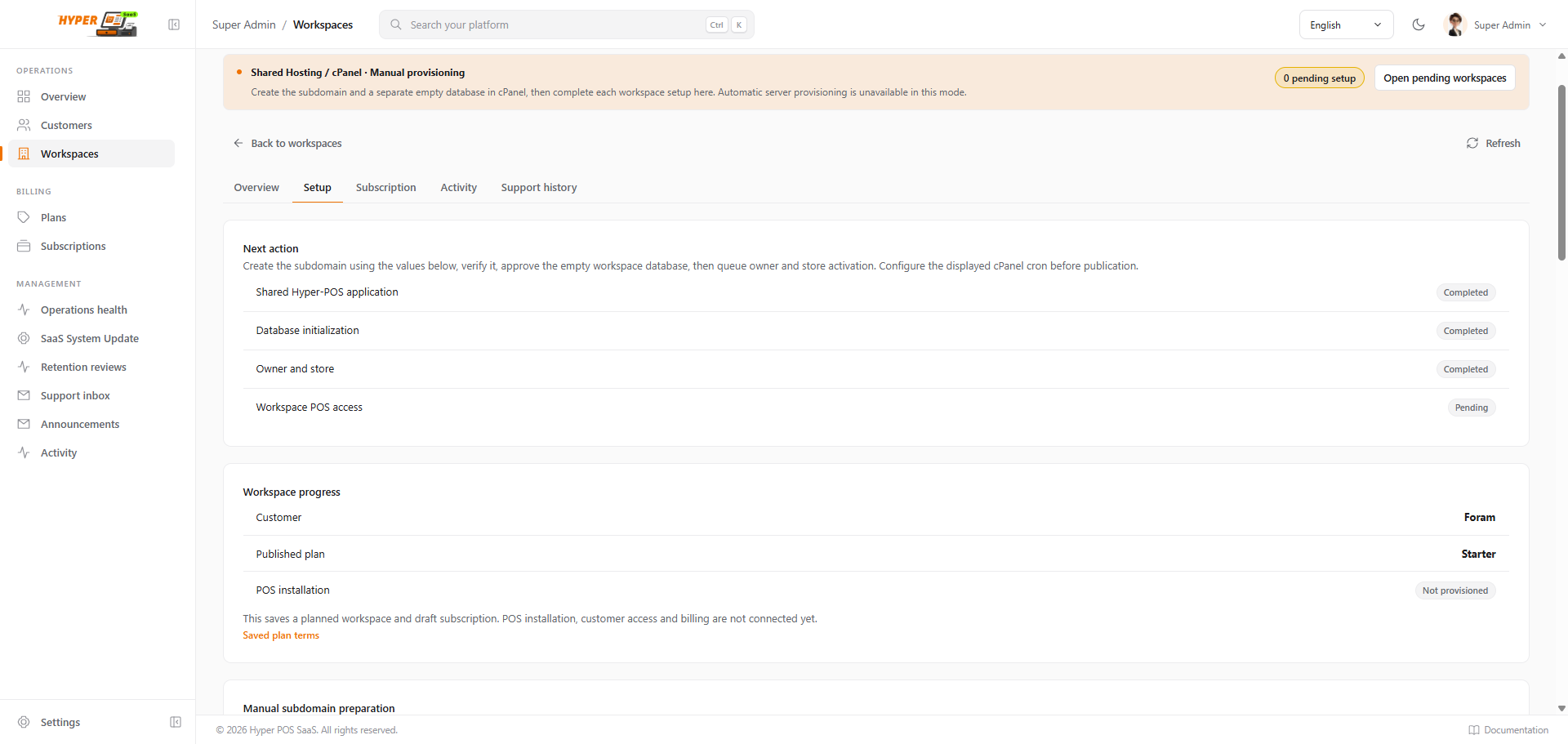Open the Saved plan terms link
This screenshot has width=1568, height=744.
281,635
